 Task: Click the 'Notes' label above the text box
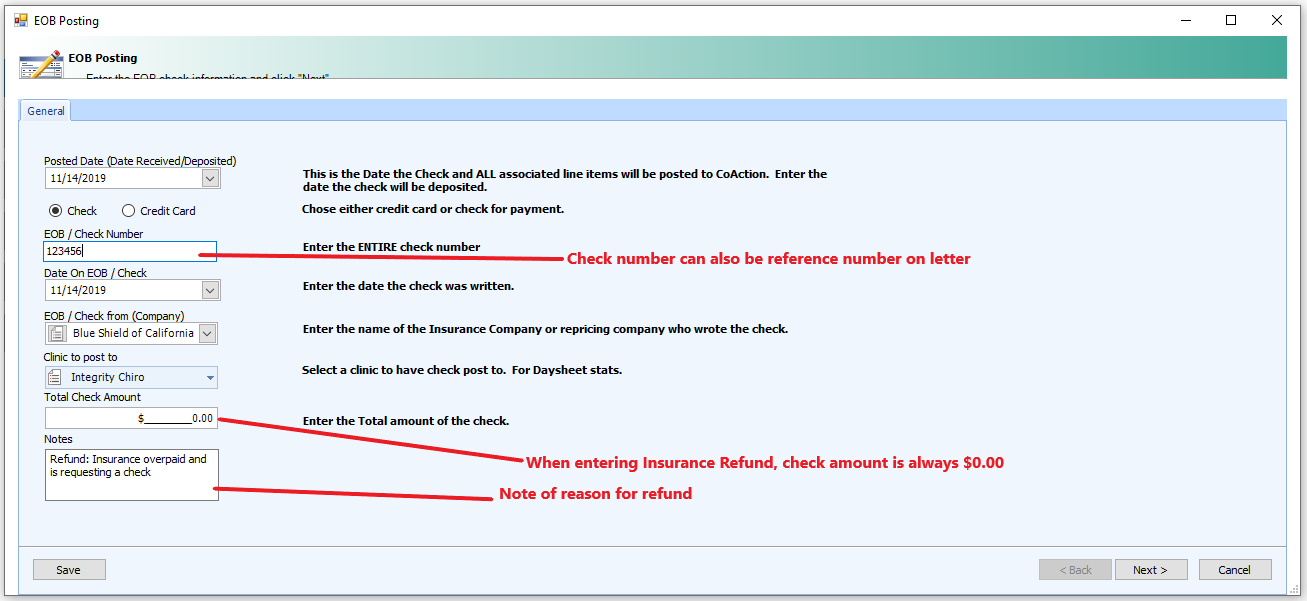point(58,439)
